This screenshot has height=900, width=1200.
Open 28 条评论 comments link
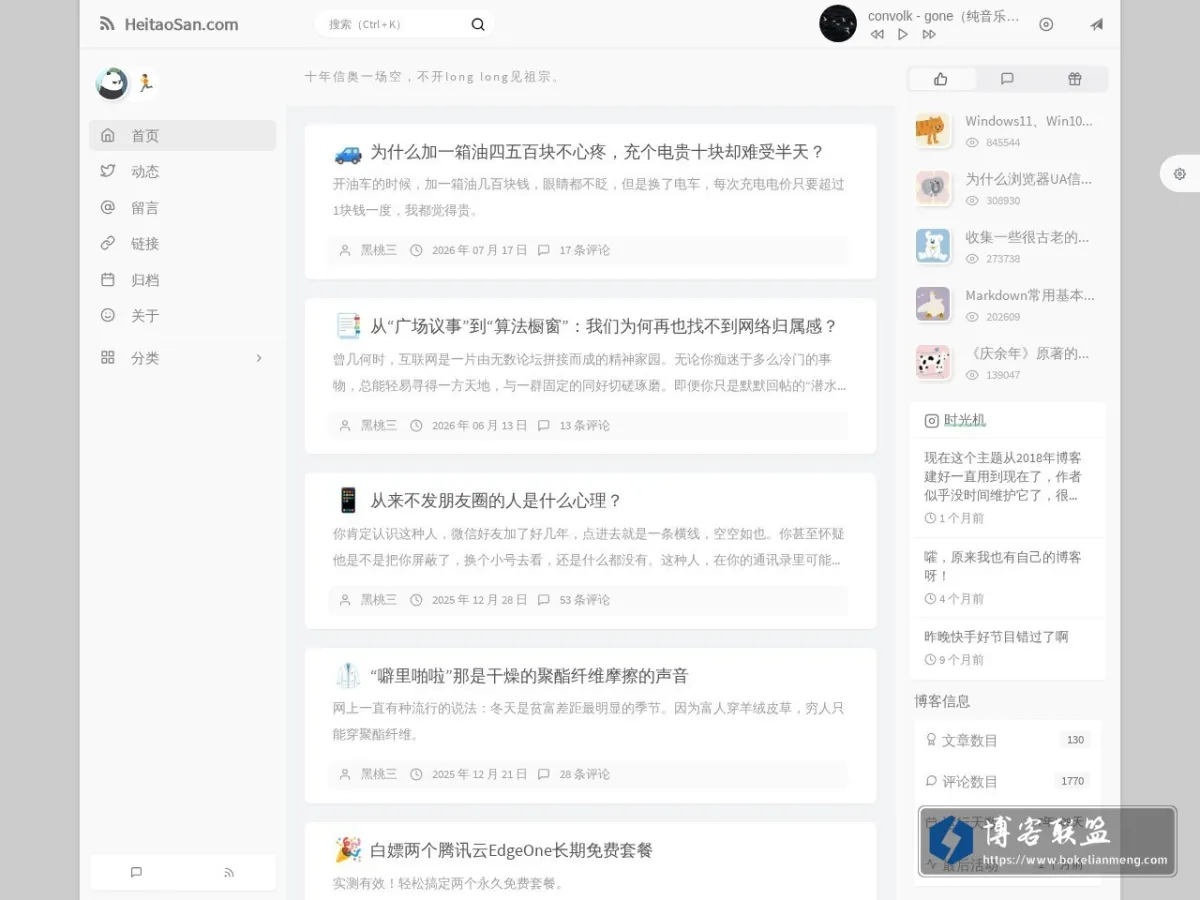tap(585, 774)
